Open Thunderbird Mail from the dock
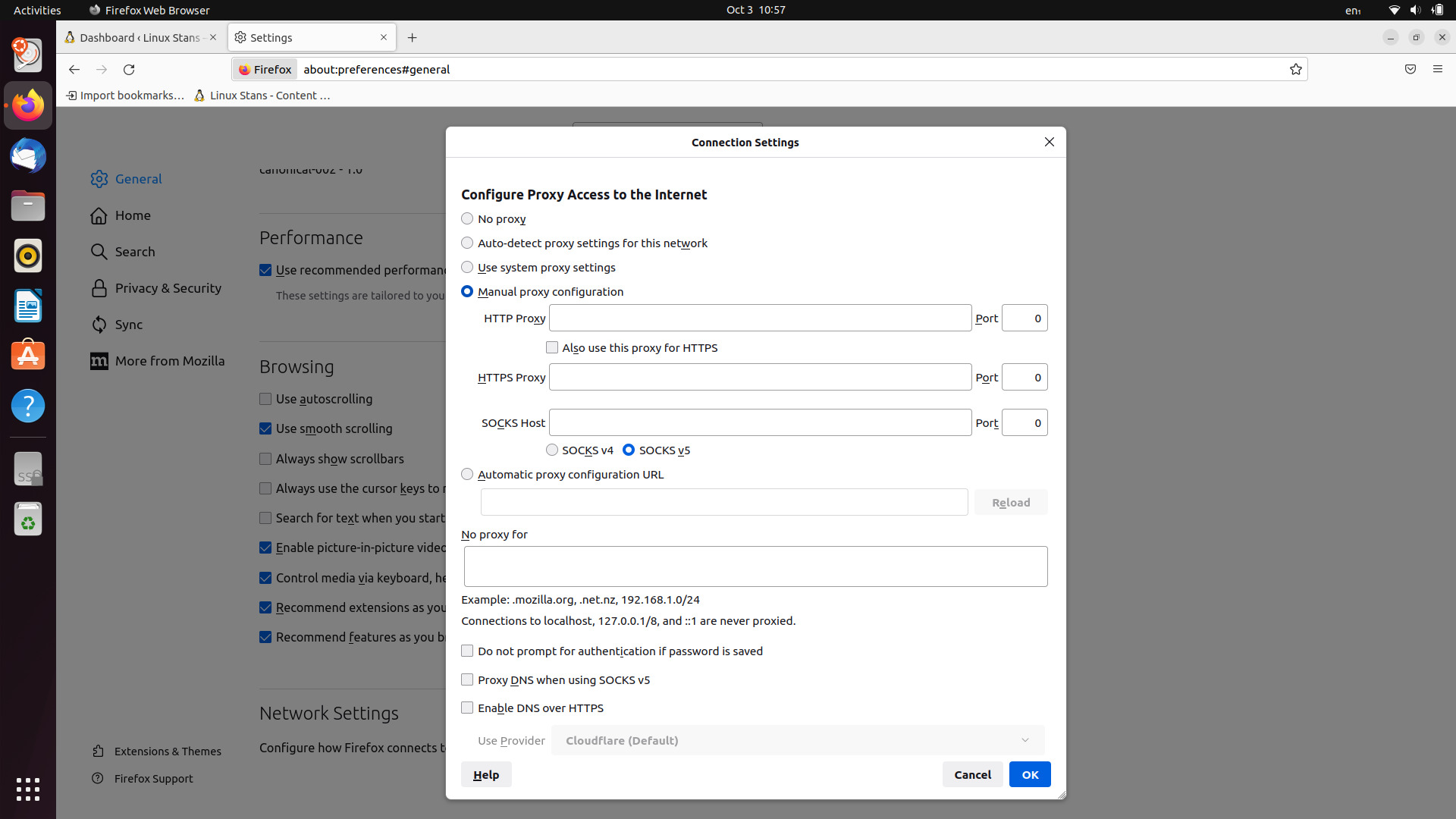 [28, 155]
